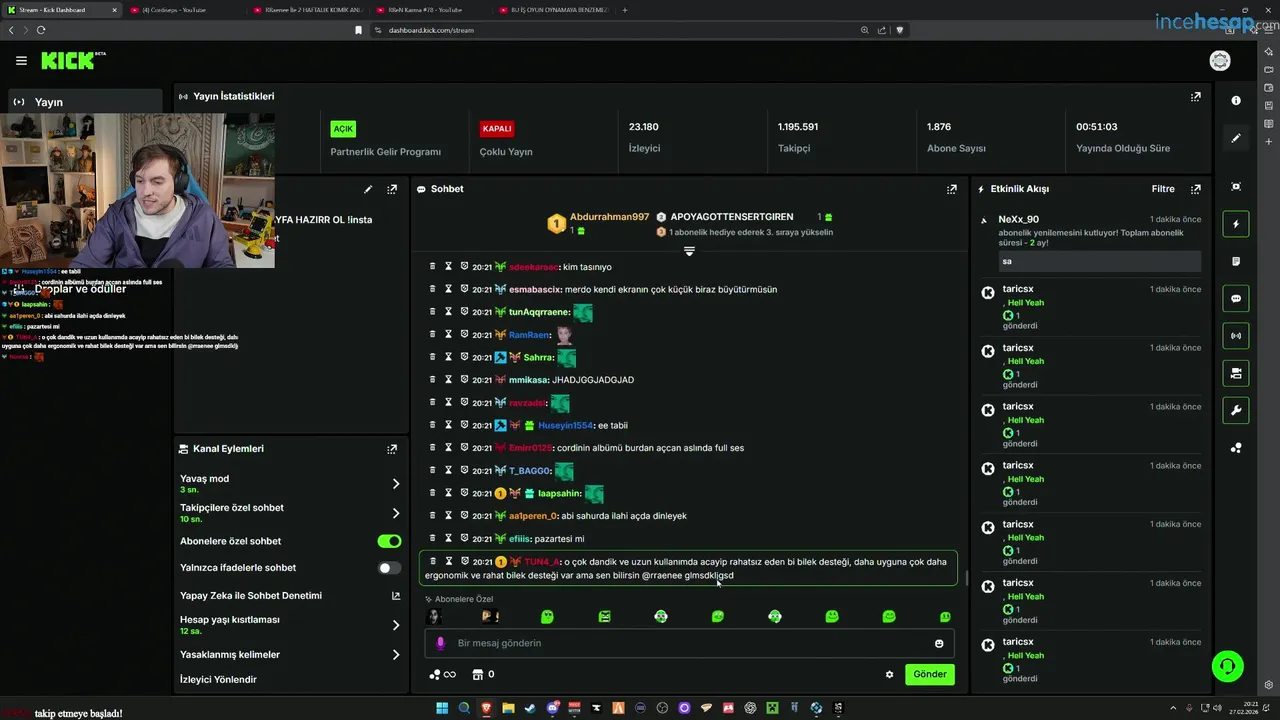Image resolution: width=1280 pixels, height=720 pixels.
Task: Click the İzleyici Yönlendir option
Action: click(218, 679)
